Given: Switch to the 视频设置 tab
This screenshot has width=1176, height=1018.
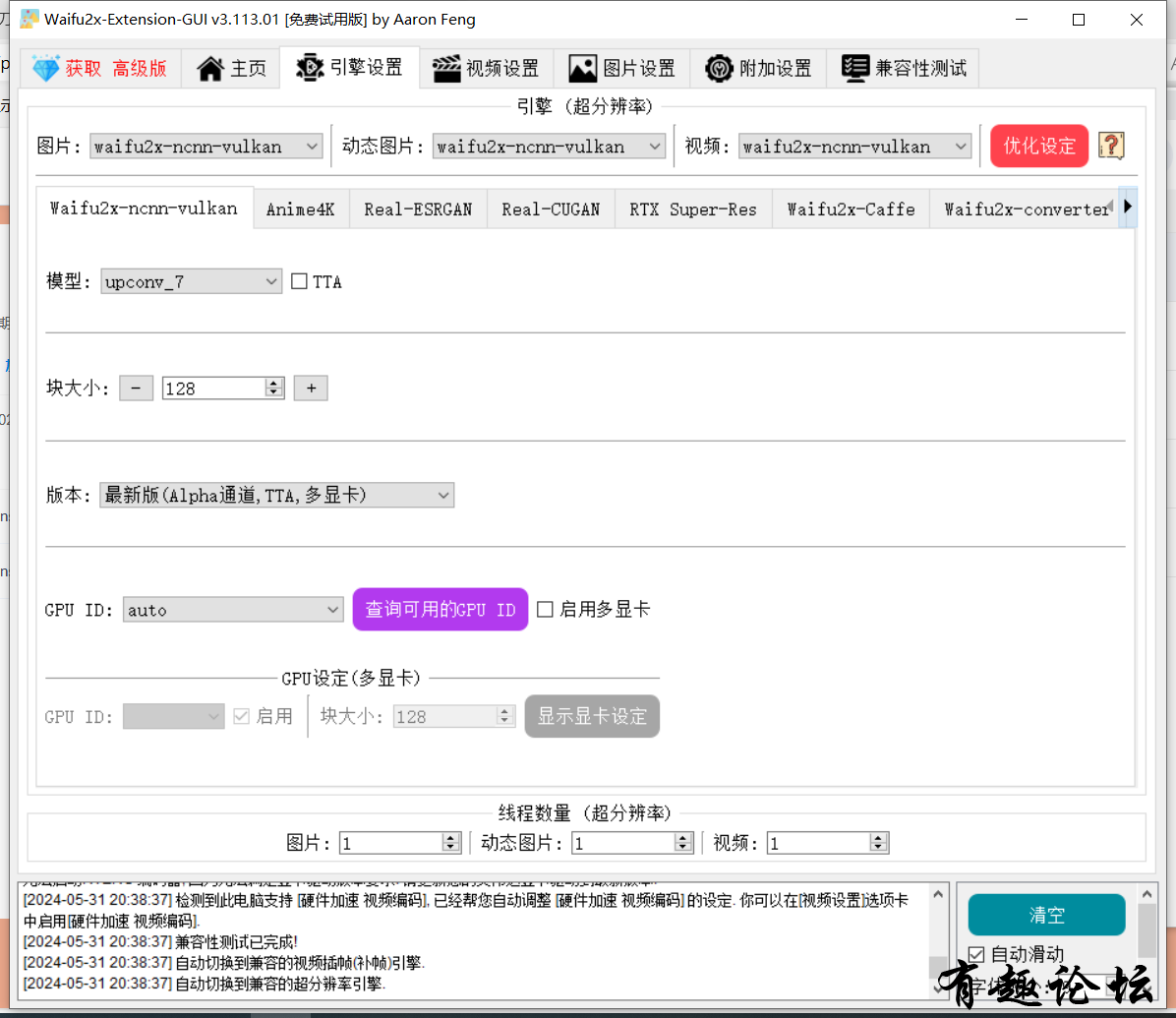Looking at the screenshot, I should (x=486, y=68).
